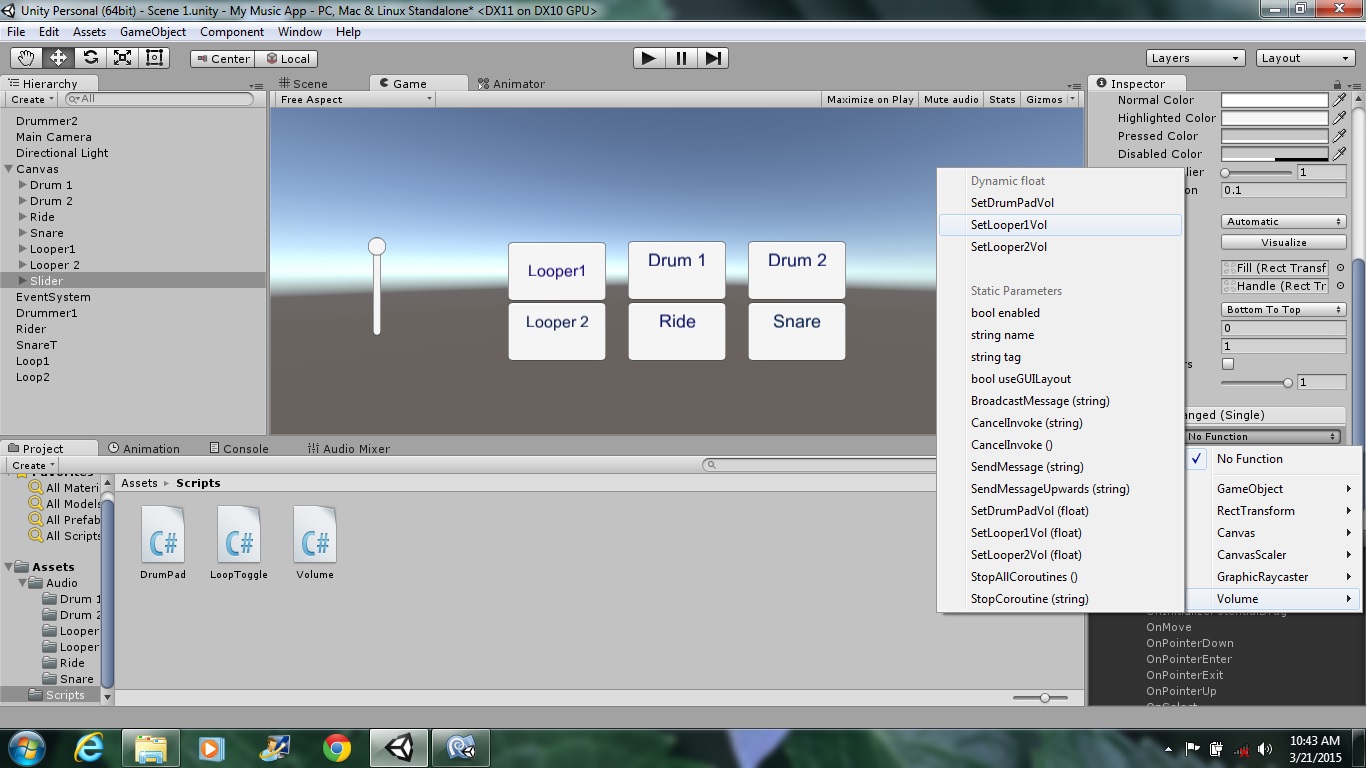
Task: Collapse Canvas in Hierarchy
Action: coord(9,169)
